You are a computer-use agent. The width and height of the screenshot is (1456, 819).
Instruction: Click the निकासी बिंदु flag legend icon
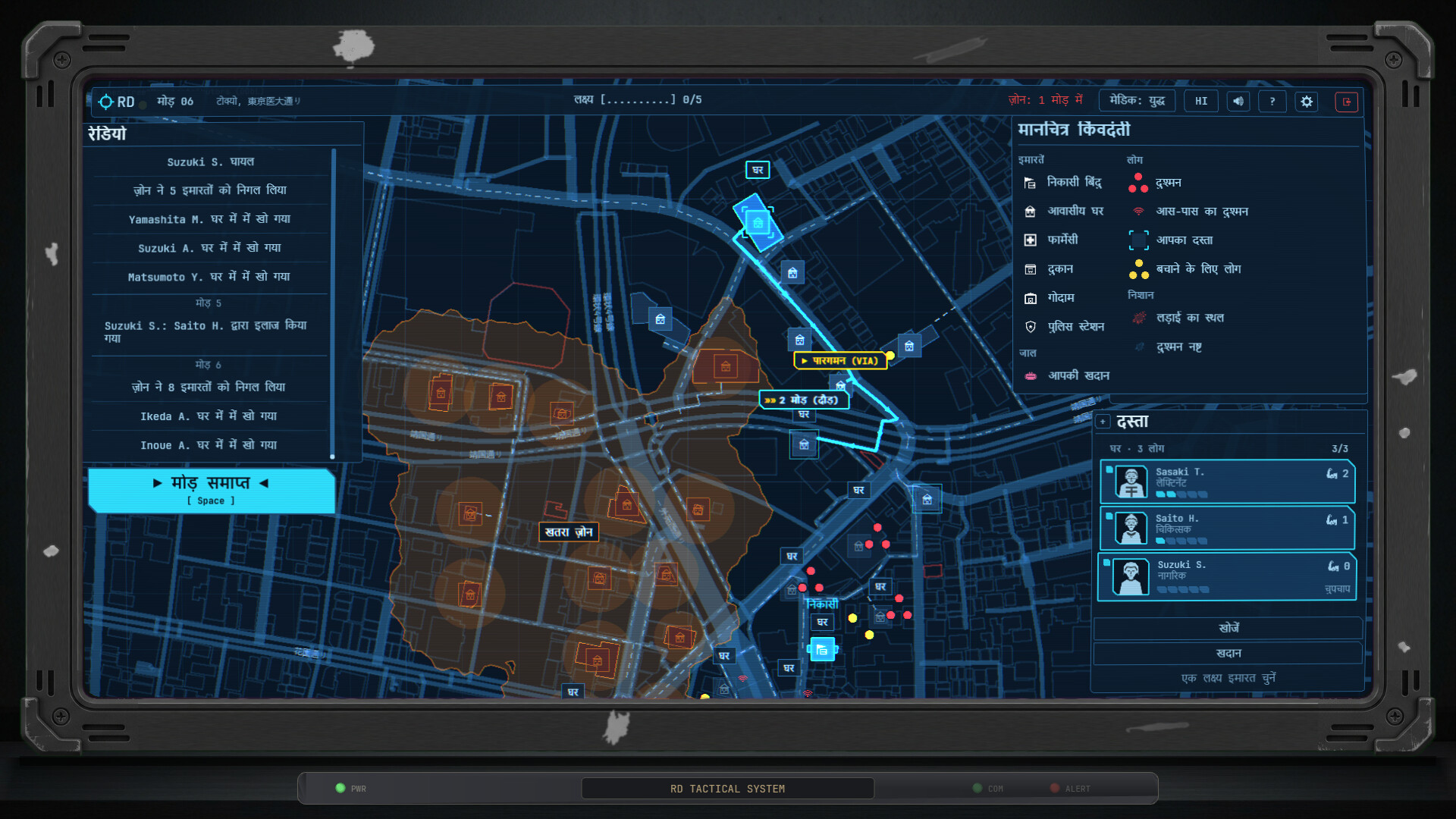click(x=1030, y=183)
